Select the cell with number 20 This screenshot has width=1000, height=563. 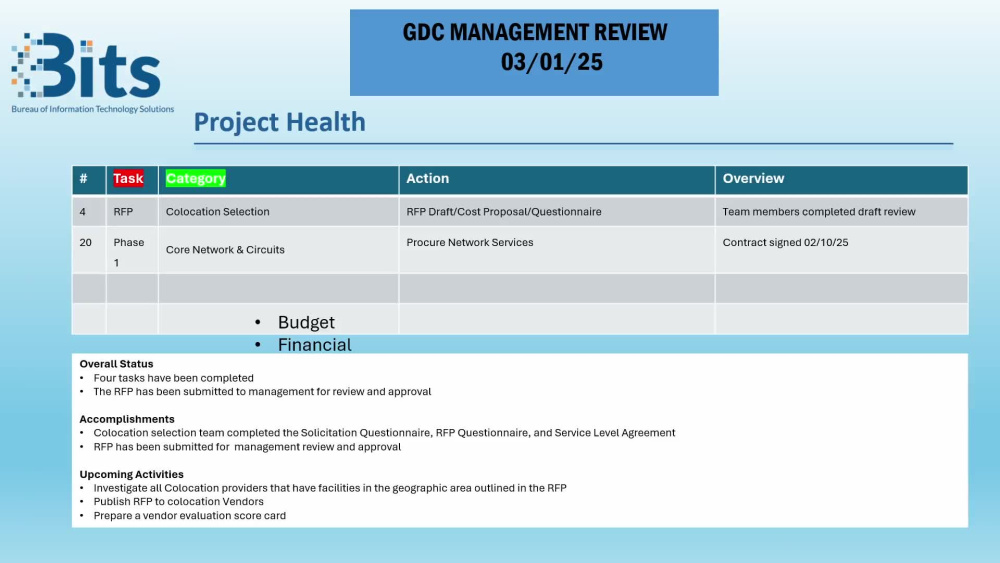[x=89, y=250]
